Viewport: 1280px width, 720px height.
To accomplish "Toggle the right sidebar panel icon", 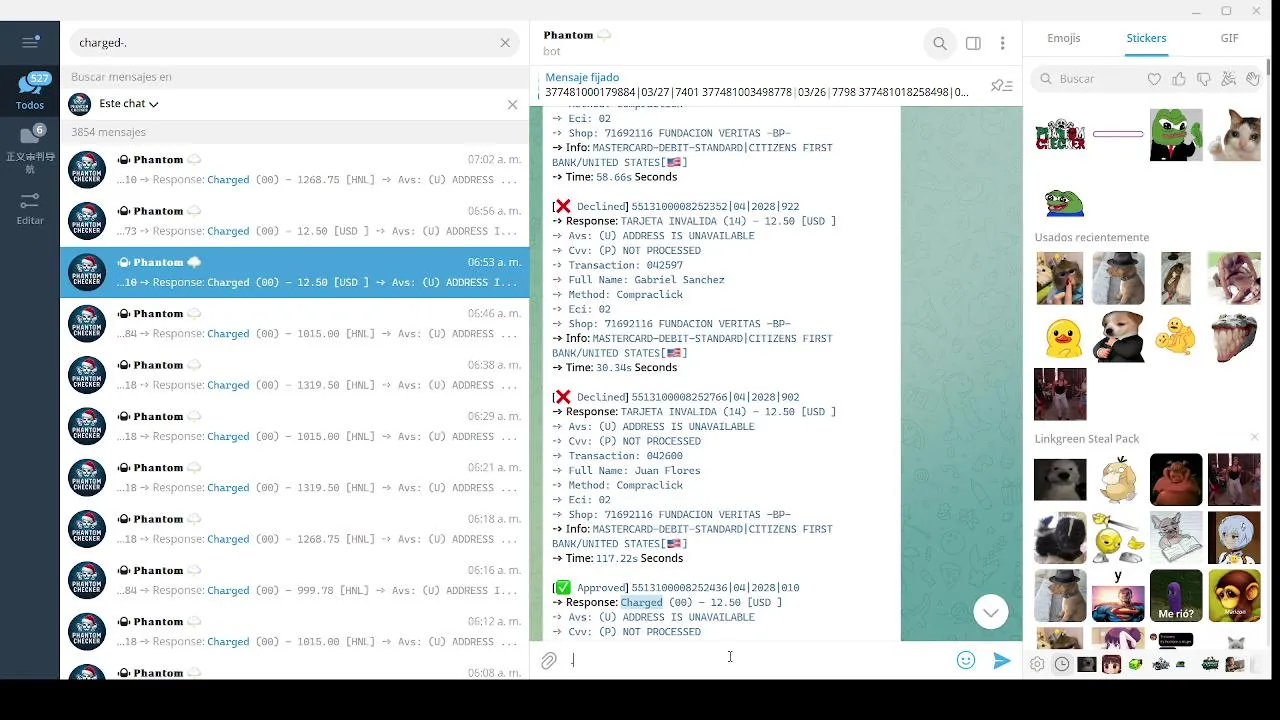I will click(x=973, y=43).
